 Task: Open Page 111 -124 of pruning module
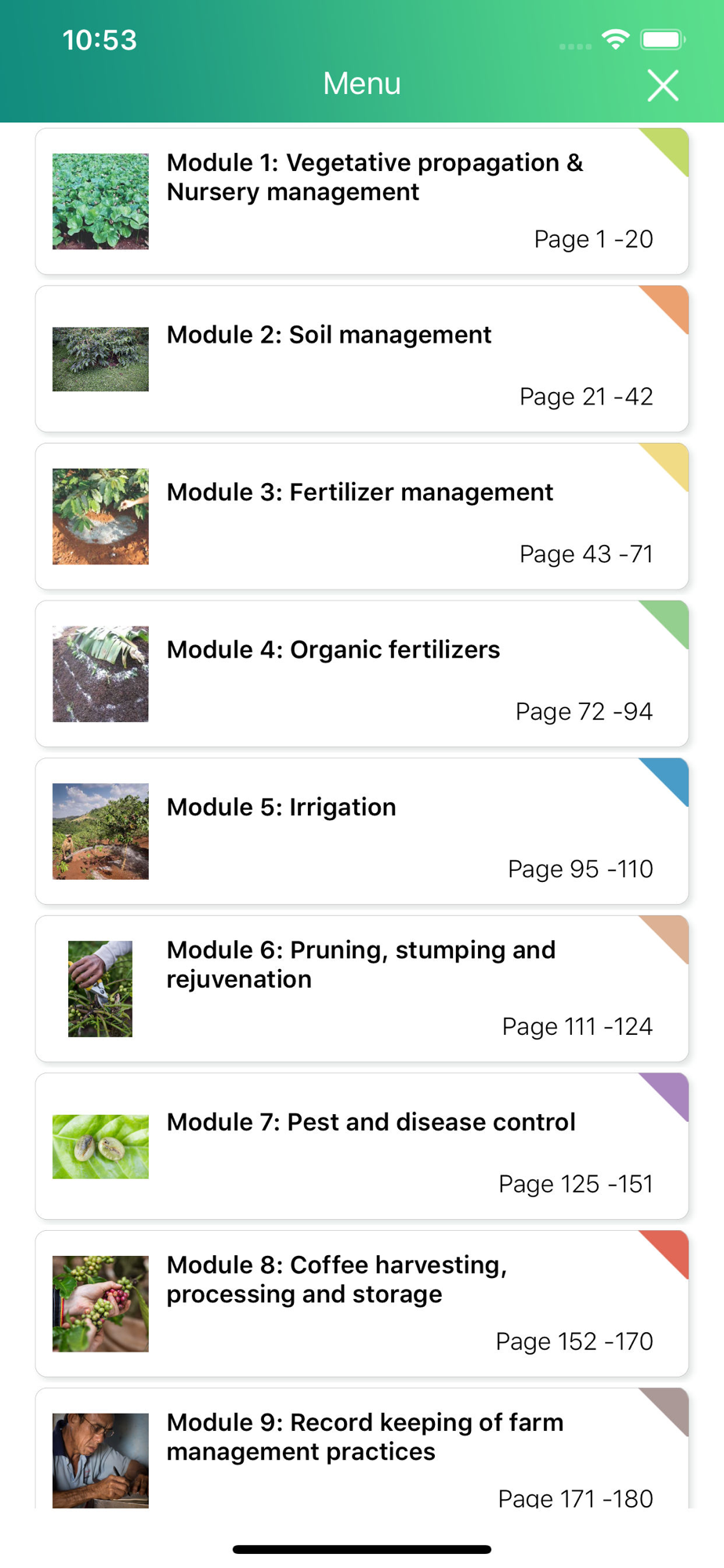577,1026
